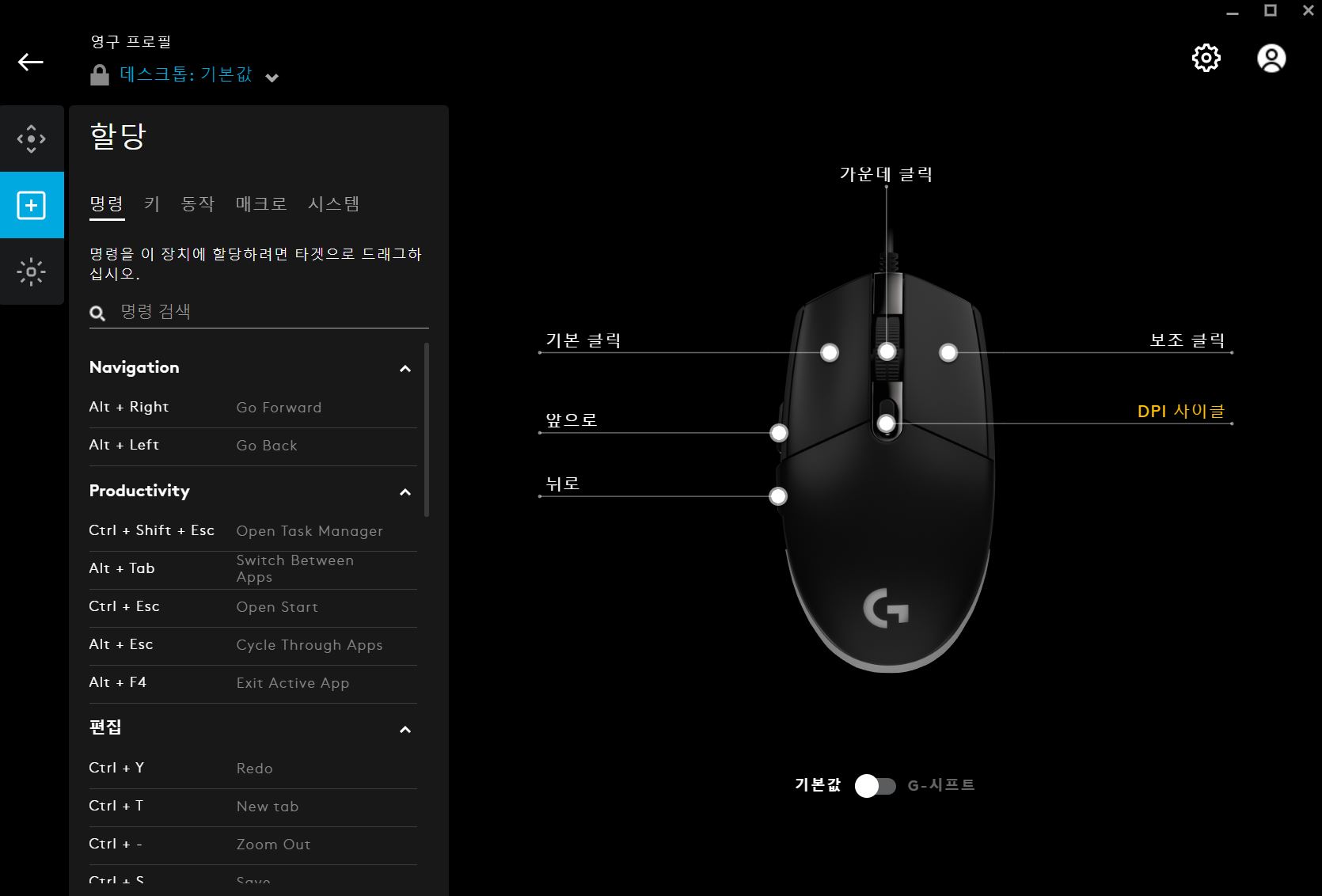Switch to the 시스템 tab

[x=333, y=204]
